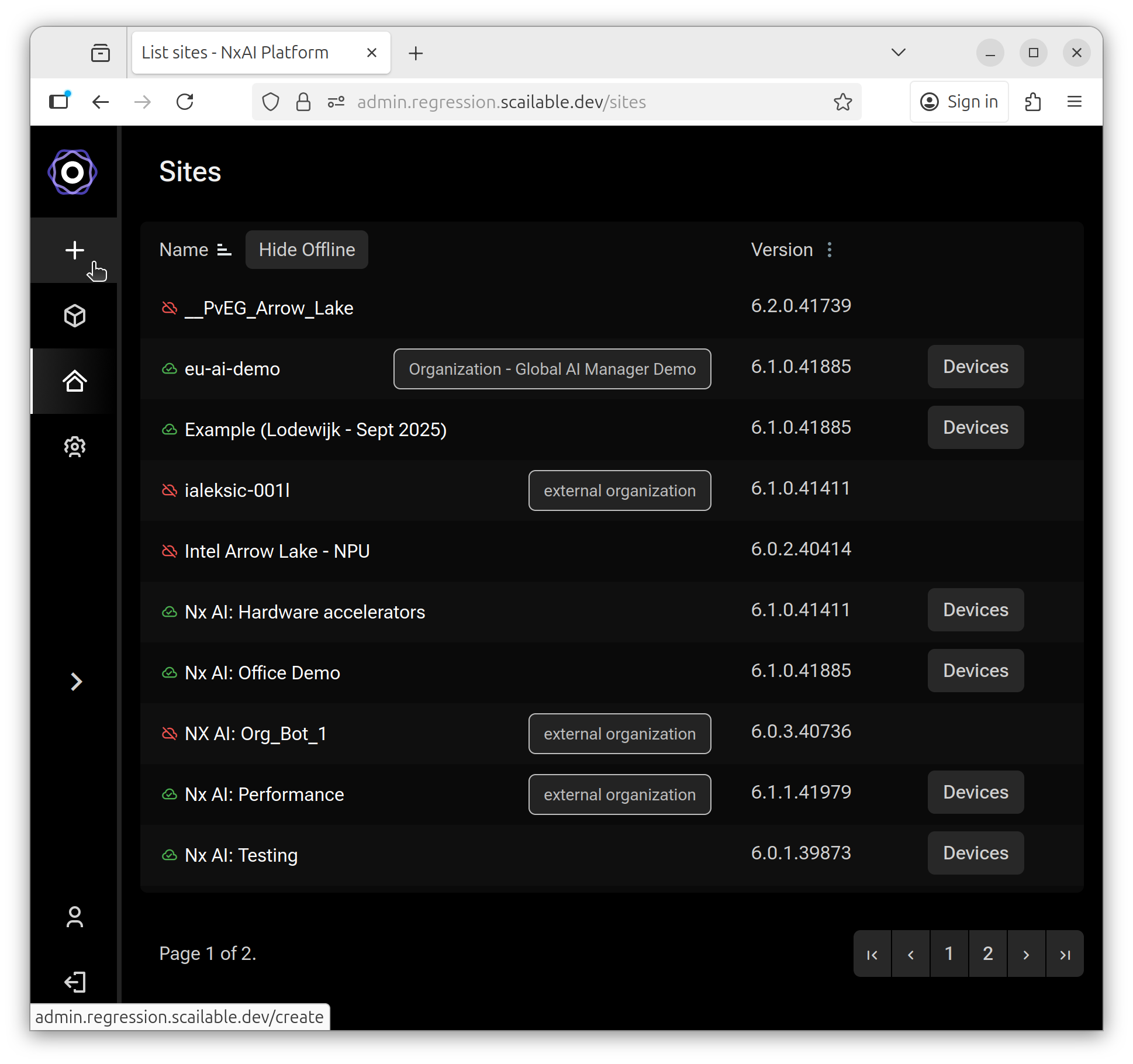Click the NxAI logo icon
The height and width of the screenshot is (1064, 1133).
72,172
